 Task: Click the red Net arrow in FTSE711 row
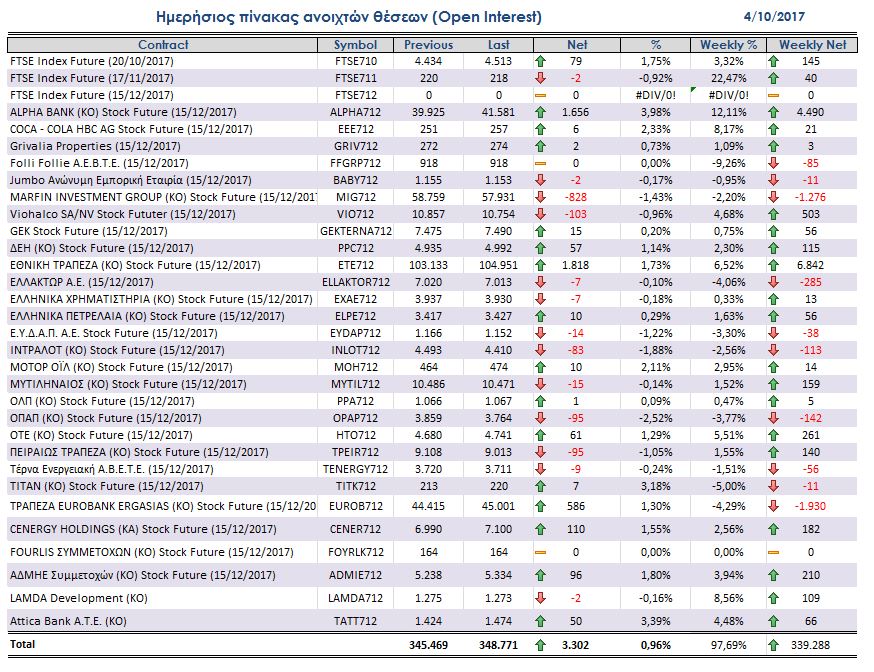[540, 78]
